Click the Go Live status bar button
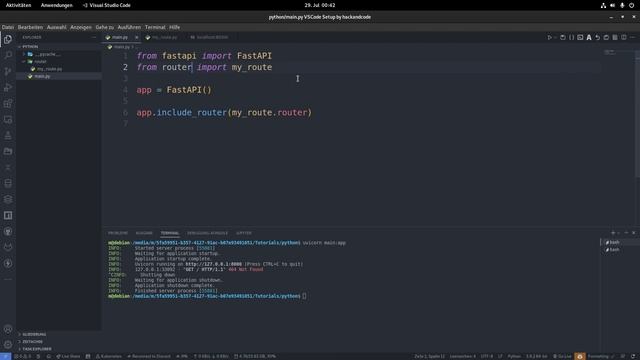This screenshot has height=360, width=640. click(562, 356)
